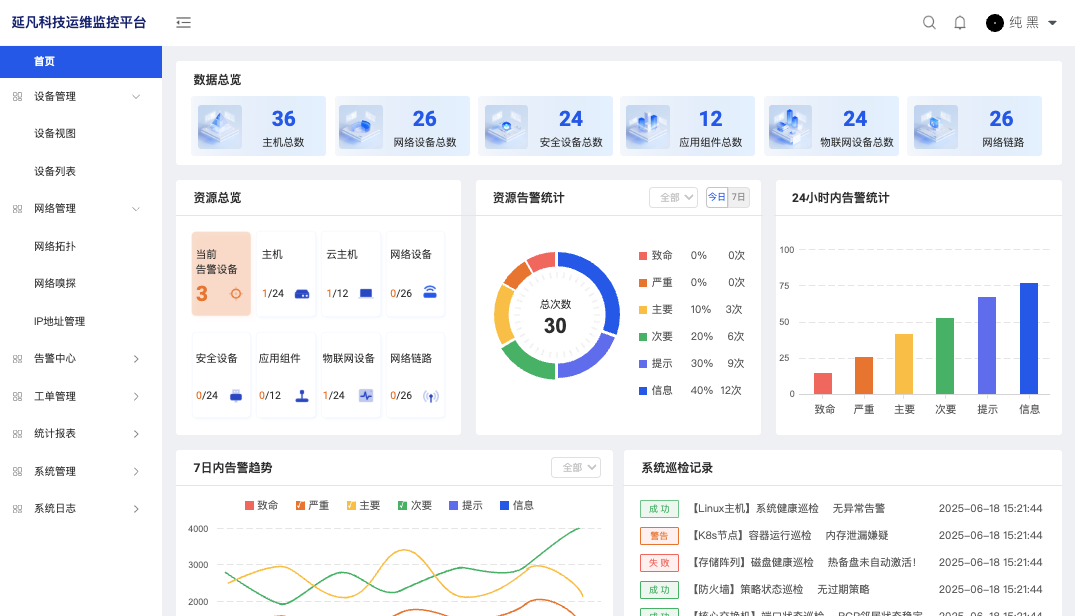Toggle 严重 series in 7日内告警趋势 legend
The width and height of the screenshot is (1075, 616).
tap(312, 506)
